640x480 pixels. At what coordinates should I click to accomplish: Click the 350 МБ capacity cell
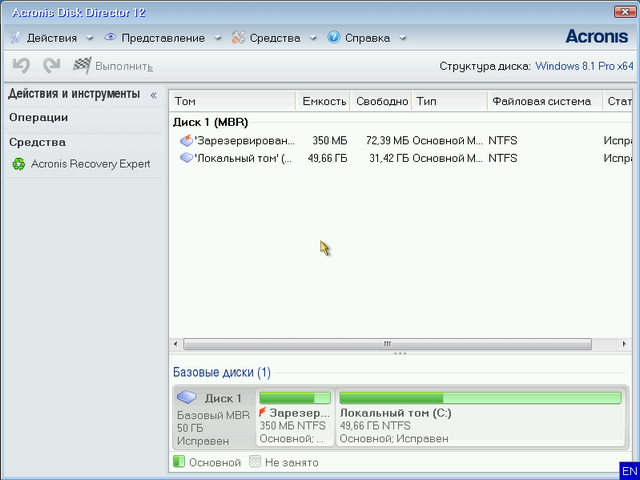[x=330, y=141]
